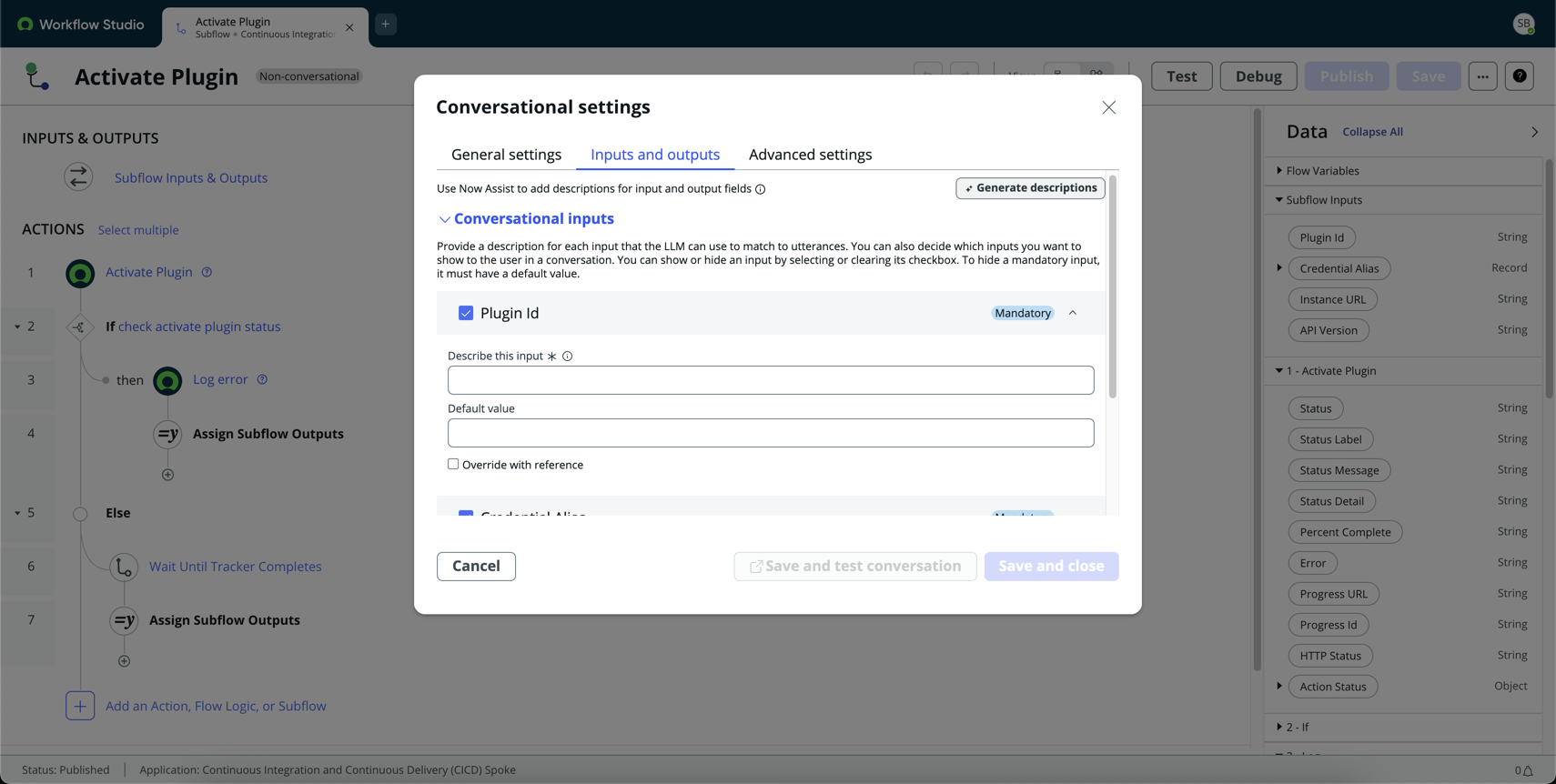Image resolution: width=1556 pixels, height=784 pixels.
Task: Click Collapse All in Data panel
Action: (x=1372, y=132)
